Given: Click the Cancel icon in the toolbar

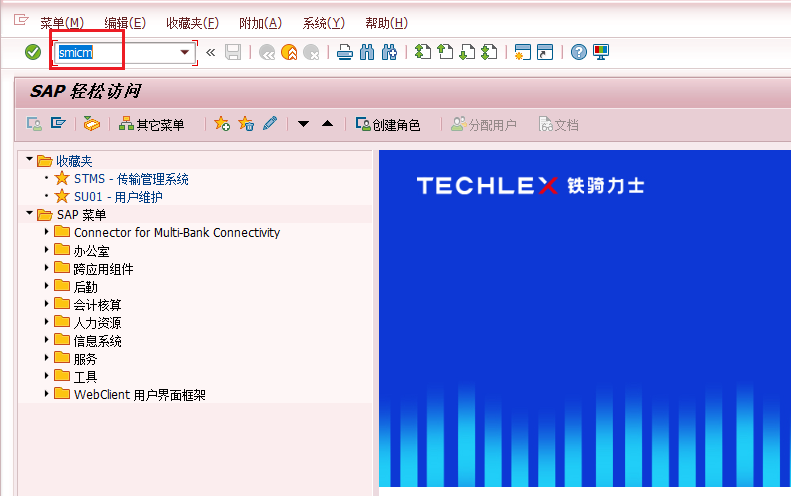Looking at the screenshot, I should (x=311, y=52).
